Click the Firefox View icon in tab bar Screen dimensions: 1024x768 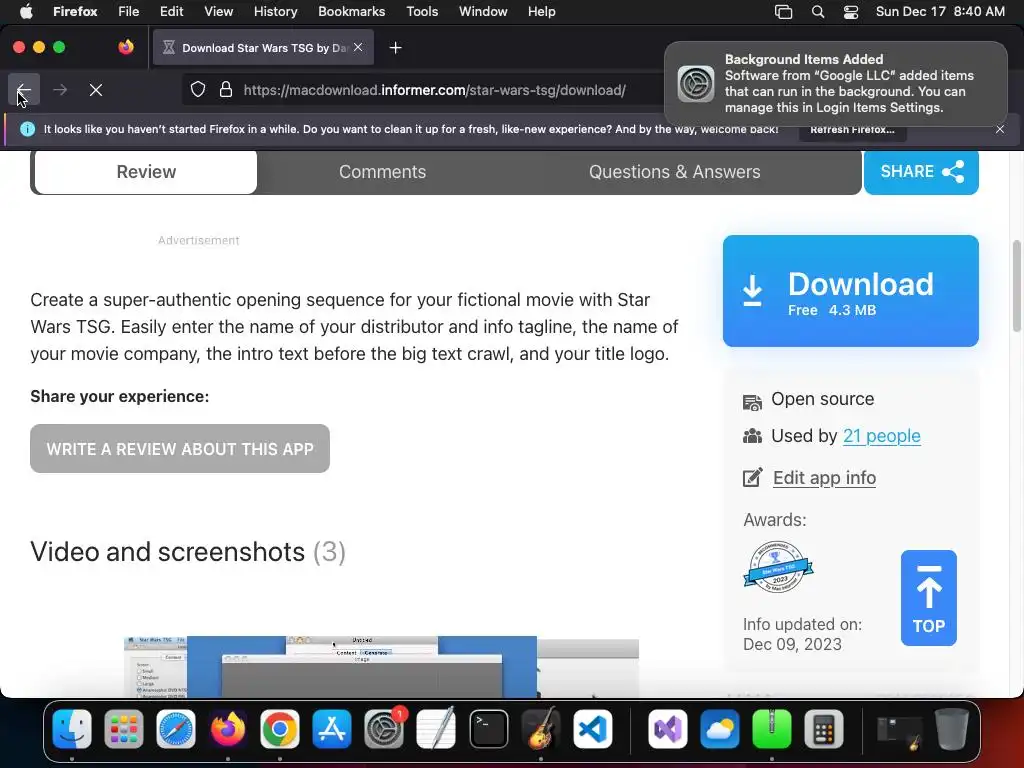tap(126, 47)
